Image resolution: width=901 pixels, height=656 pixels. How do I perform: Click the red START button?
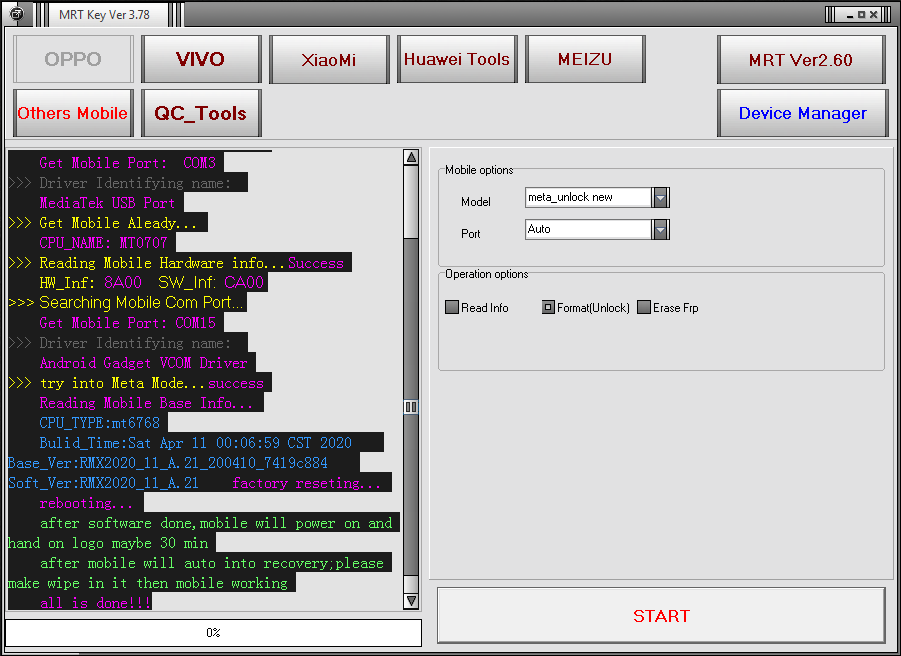coord(661,615)
